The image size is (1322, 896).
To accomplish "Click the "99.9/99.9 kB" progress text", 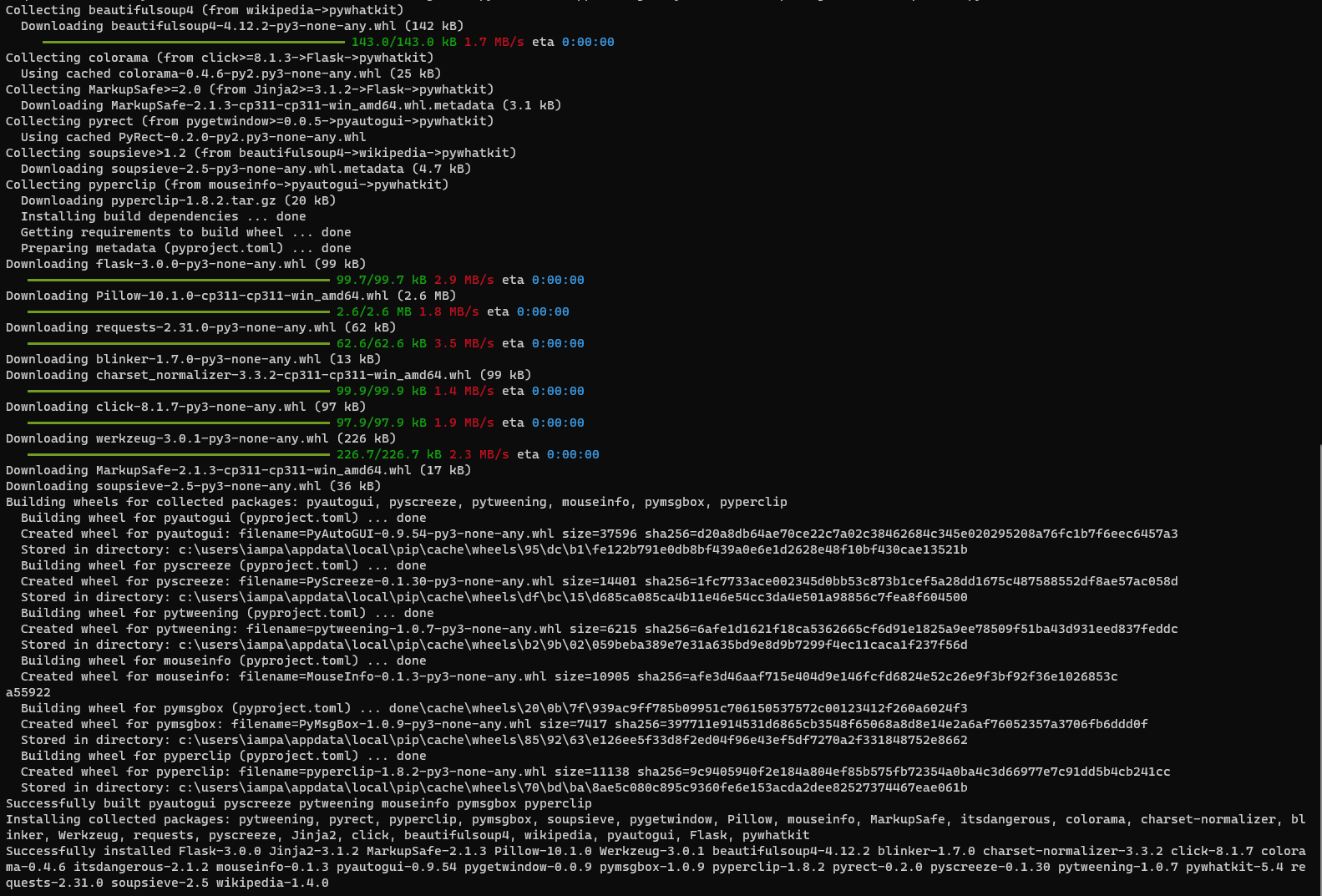I will click(382, 391).
